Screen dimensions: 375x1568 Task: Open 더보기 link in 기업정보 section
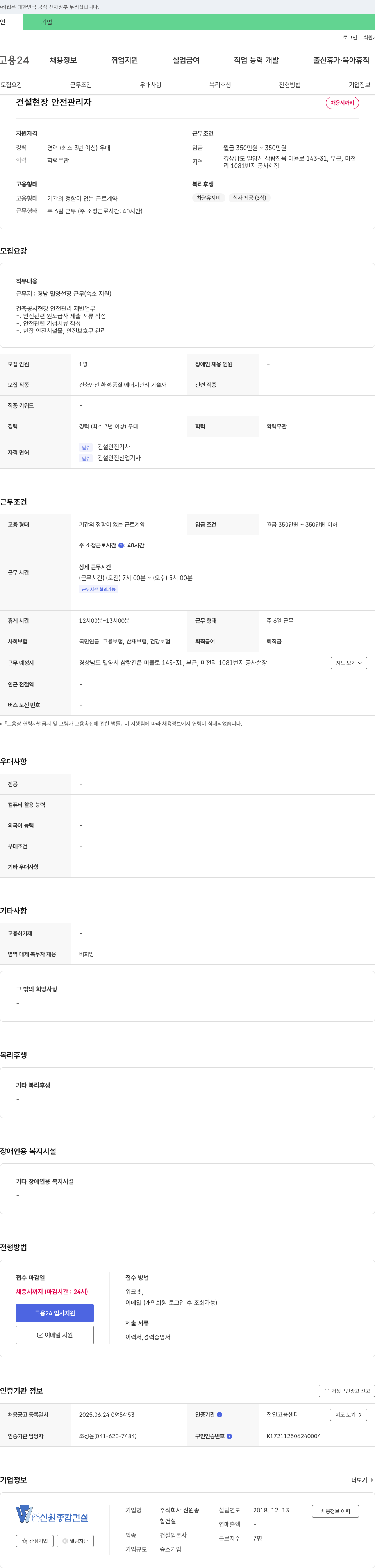(x=362, y=1480)
